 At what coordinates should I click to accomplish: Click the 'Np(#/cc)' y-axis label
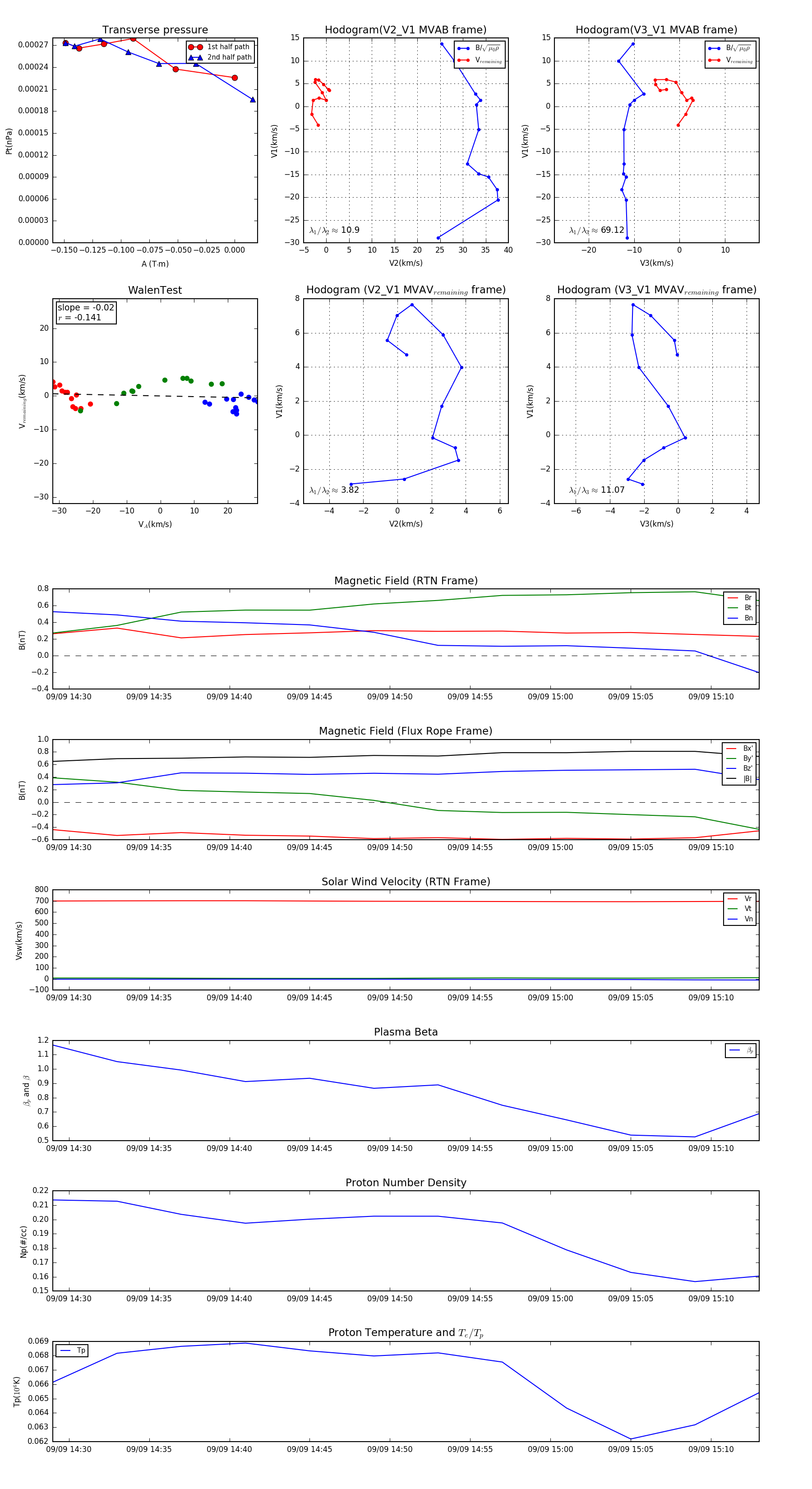point(23,1241)
